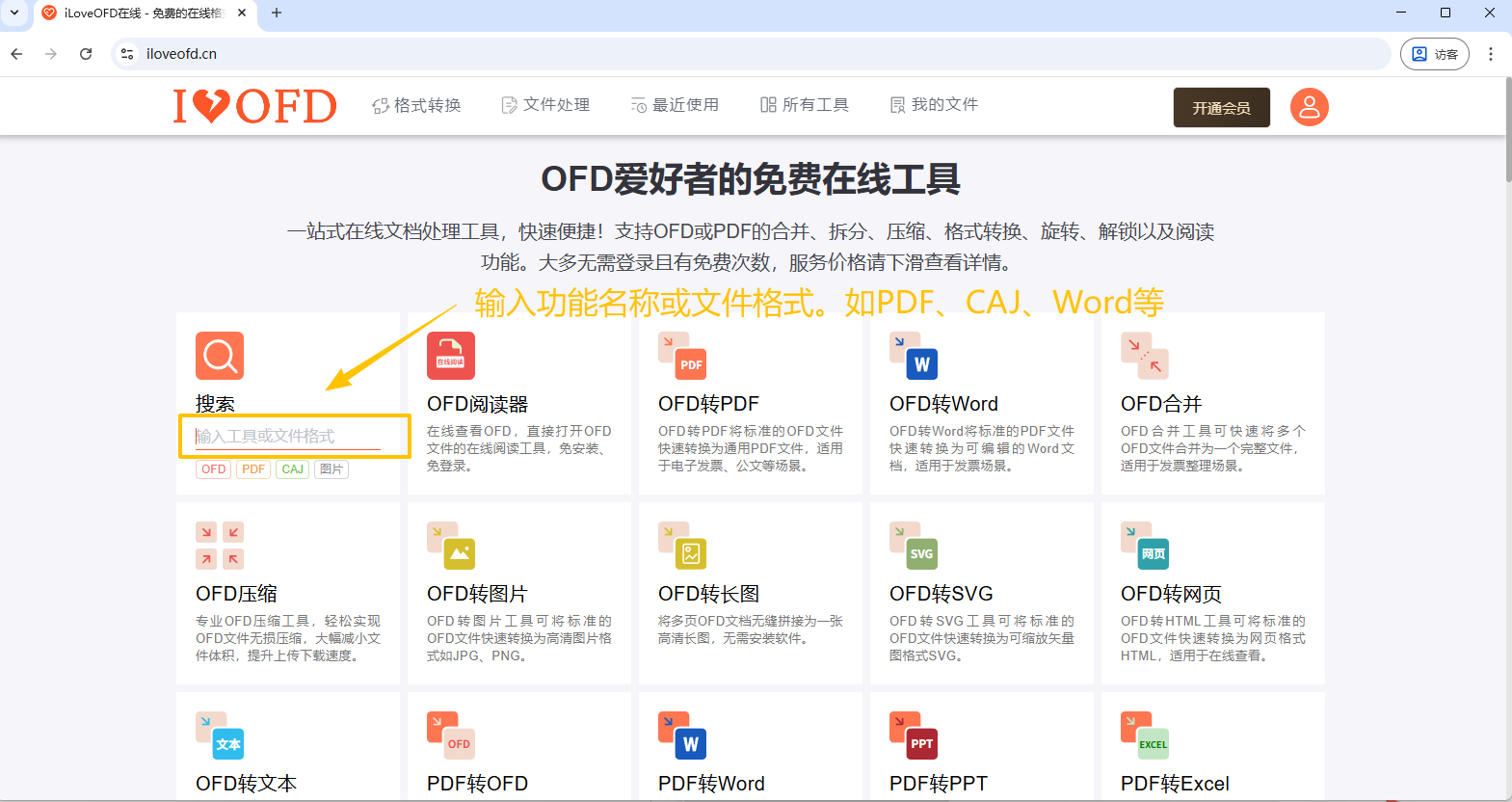Open the PDF转PPT title link

pos(939,784)
